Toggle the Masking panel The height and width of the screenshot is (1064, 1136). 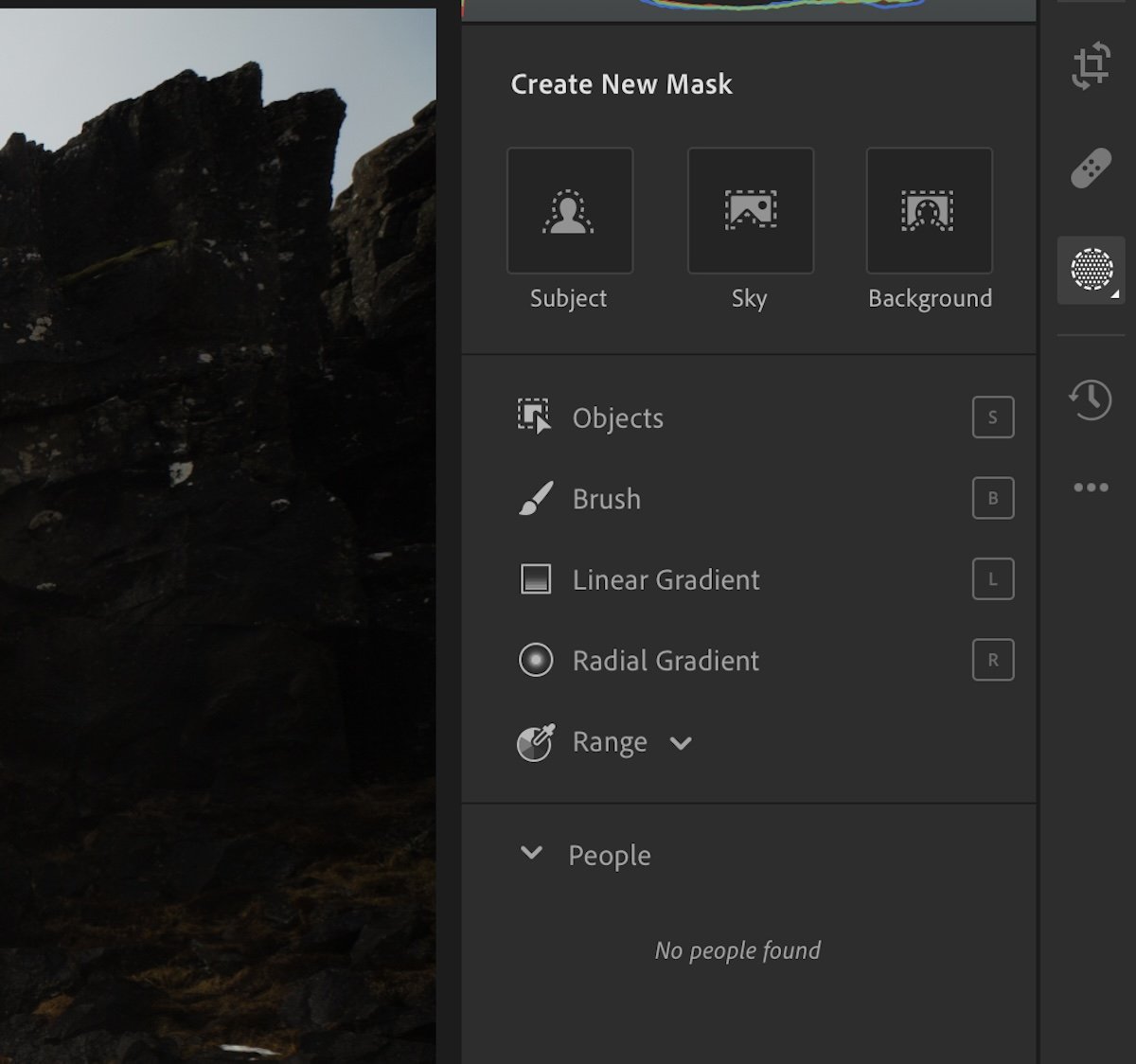[1091, 270]
